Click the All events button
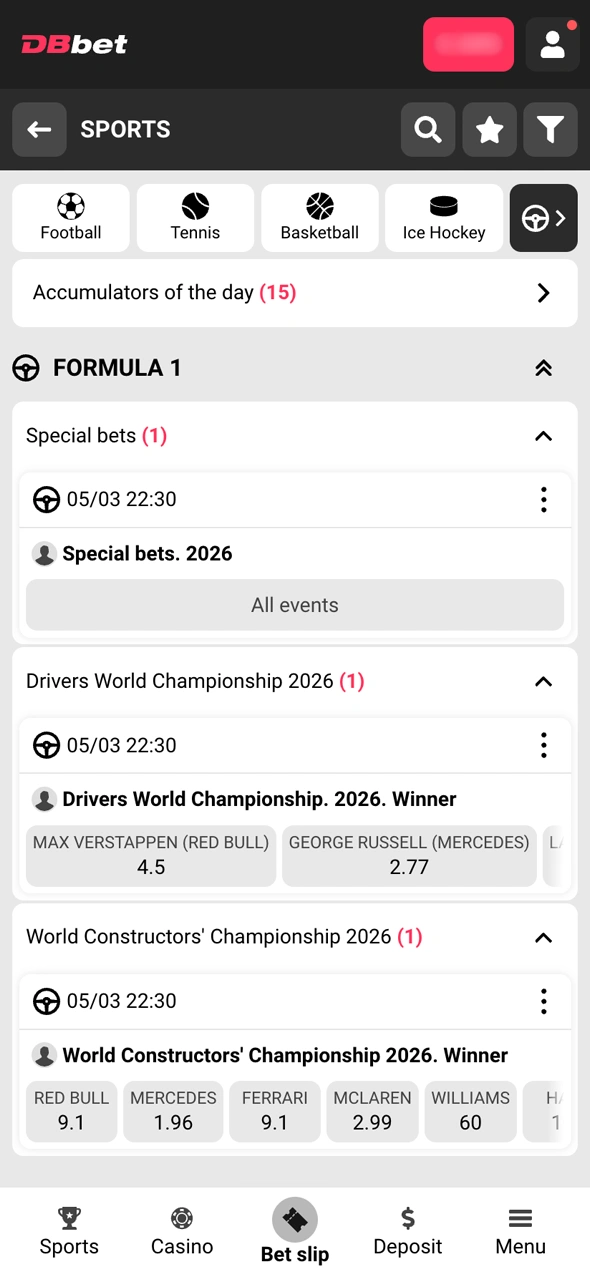The image size is (590, 1280). click(294, 605)
